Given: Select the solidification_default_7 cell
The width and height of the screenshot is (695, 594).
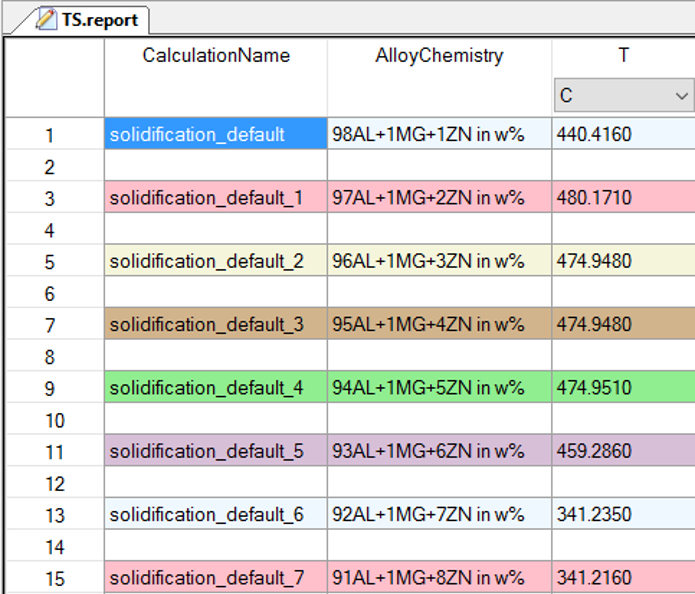Looking at the screenshot, I should (216, 578).
